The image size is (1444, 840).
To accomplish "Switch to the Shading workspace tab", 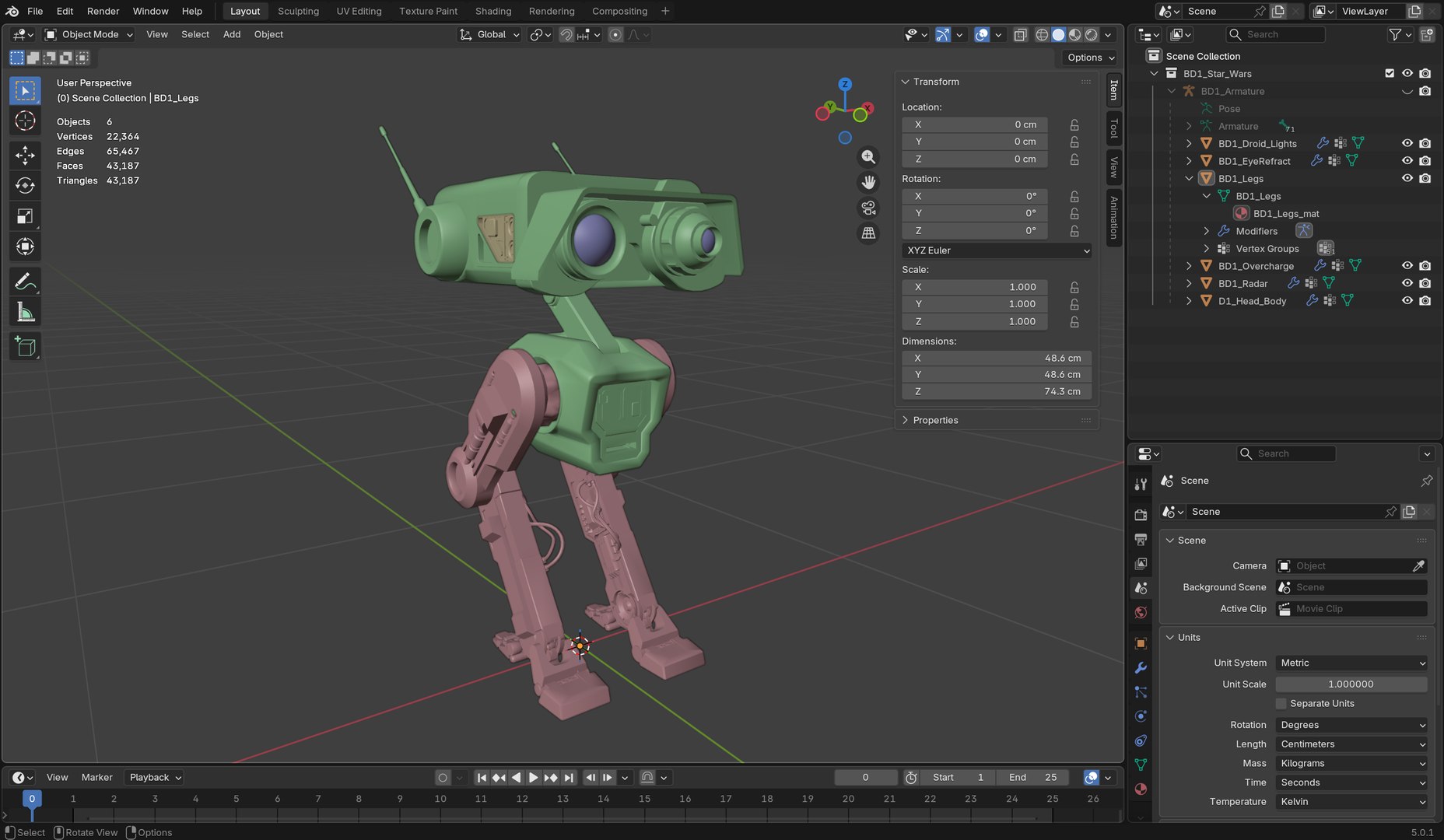I will (x=493, y=11).
